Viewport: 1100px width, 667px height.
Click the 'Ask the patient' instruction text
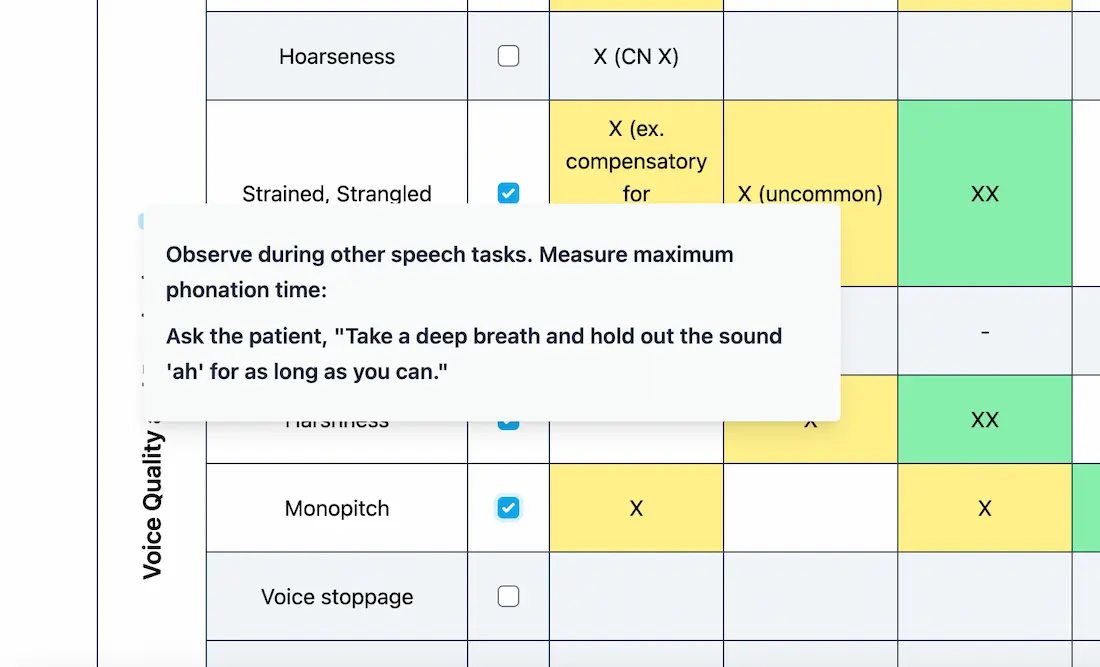pyautogui.click(x=474, y=353)
